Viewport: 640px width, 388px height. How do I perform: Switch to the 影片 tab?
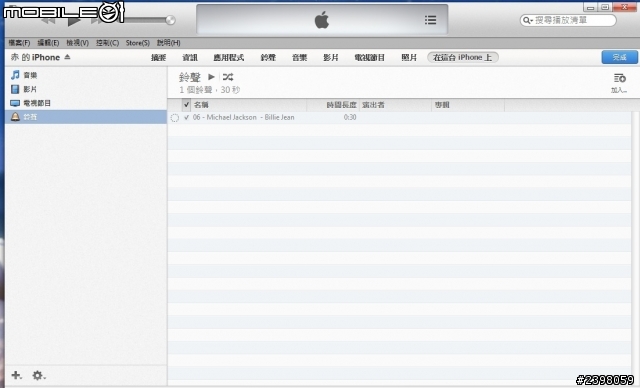click(x=331, y=58)
